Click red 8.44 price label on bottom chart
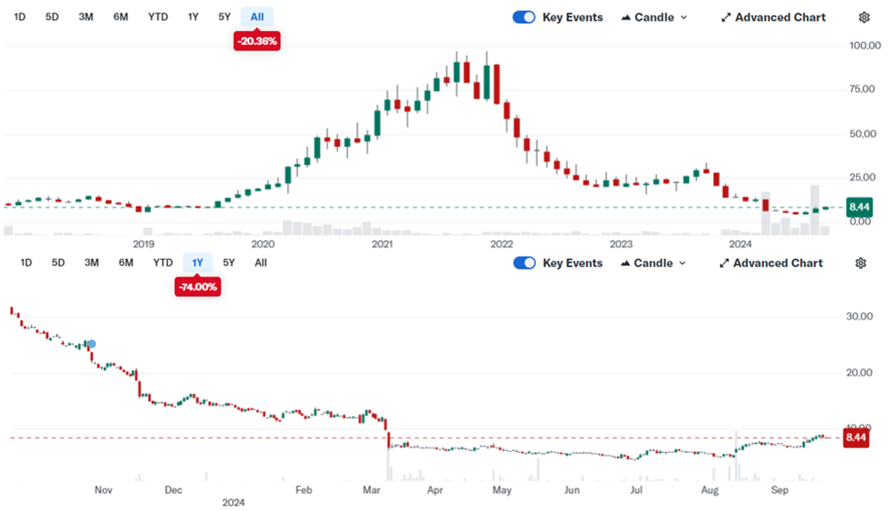The height and width of the screenshot is (511, 888). 856,437
